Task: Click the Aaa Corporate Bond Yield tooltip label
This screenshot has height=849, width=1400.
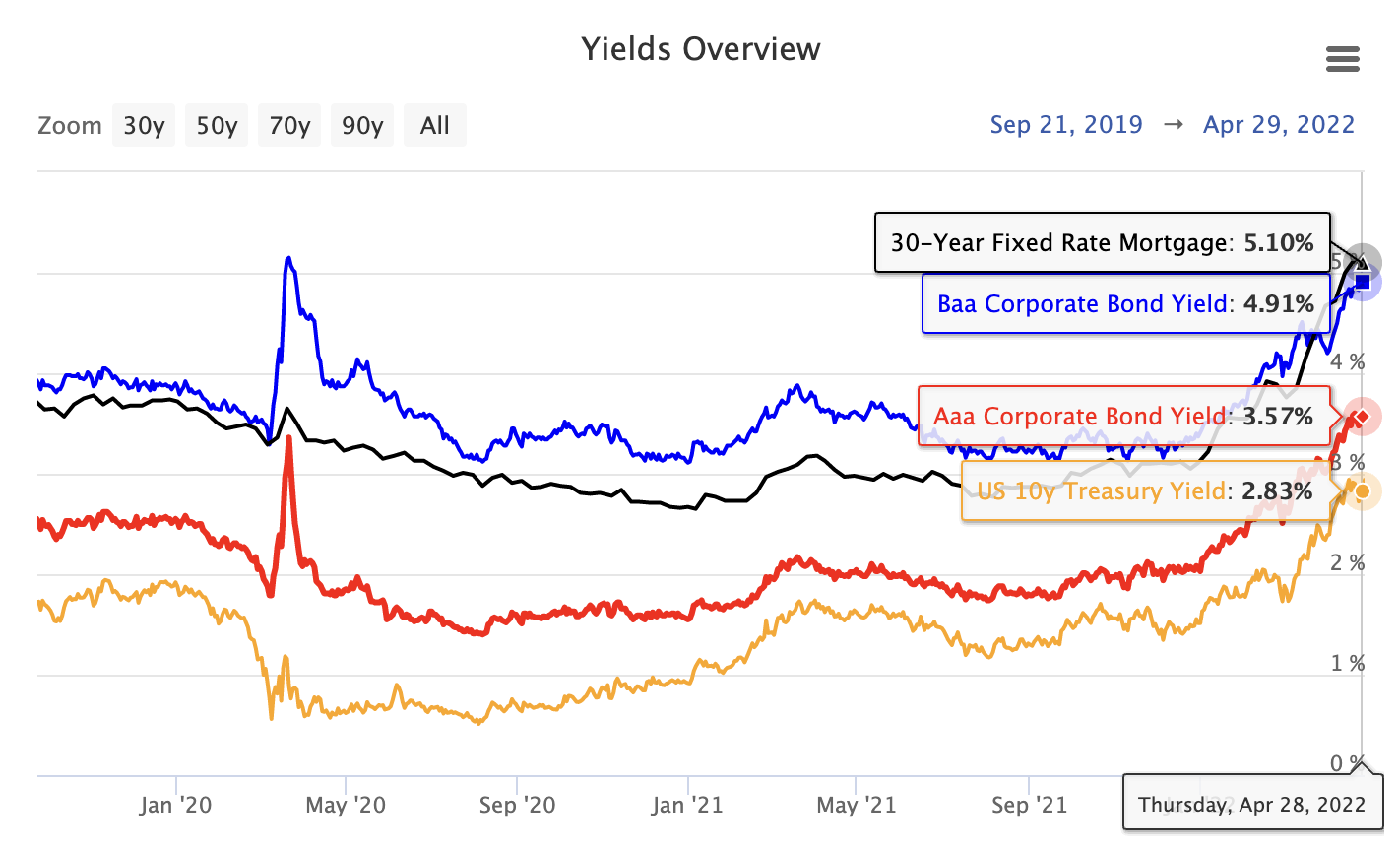Action: click(1122, 417)
